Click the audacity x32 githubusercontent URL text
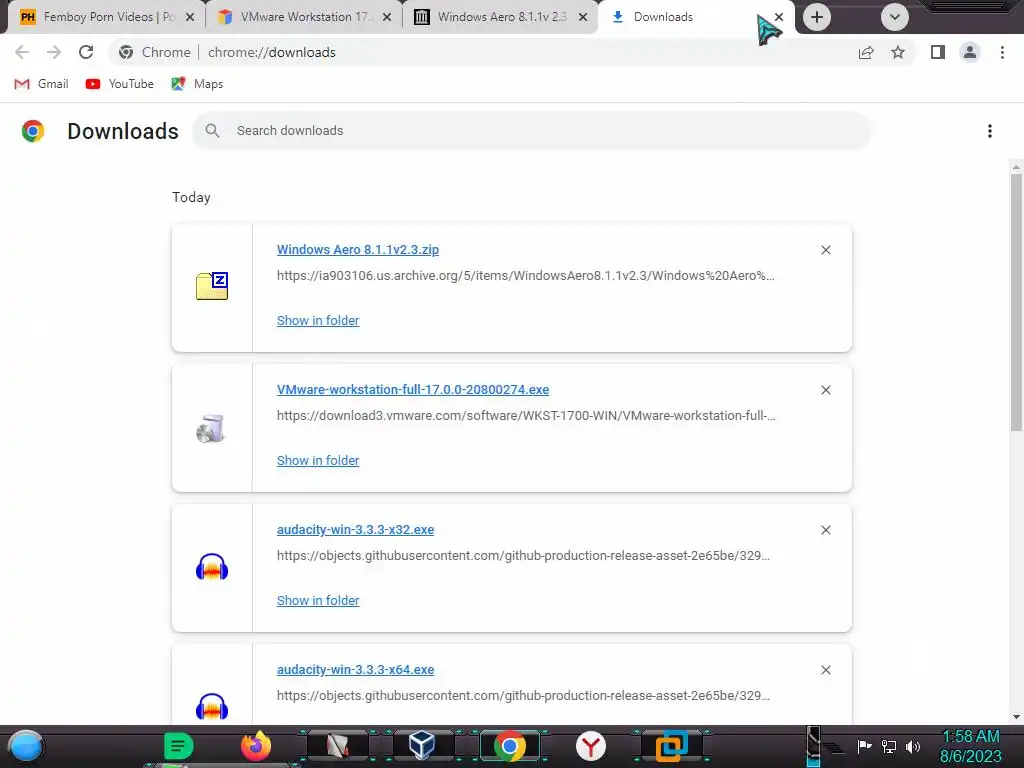This screenshot has width=1024, height=768. click(523, 556)
